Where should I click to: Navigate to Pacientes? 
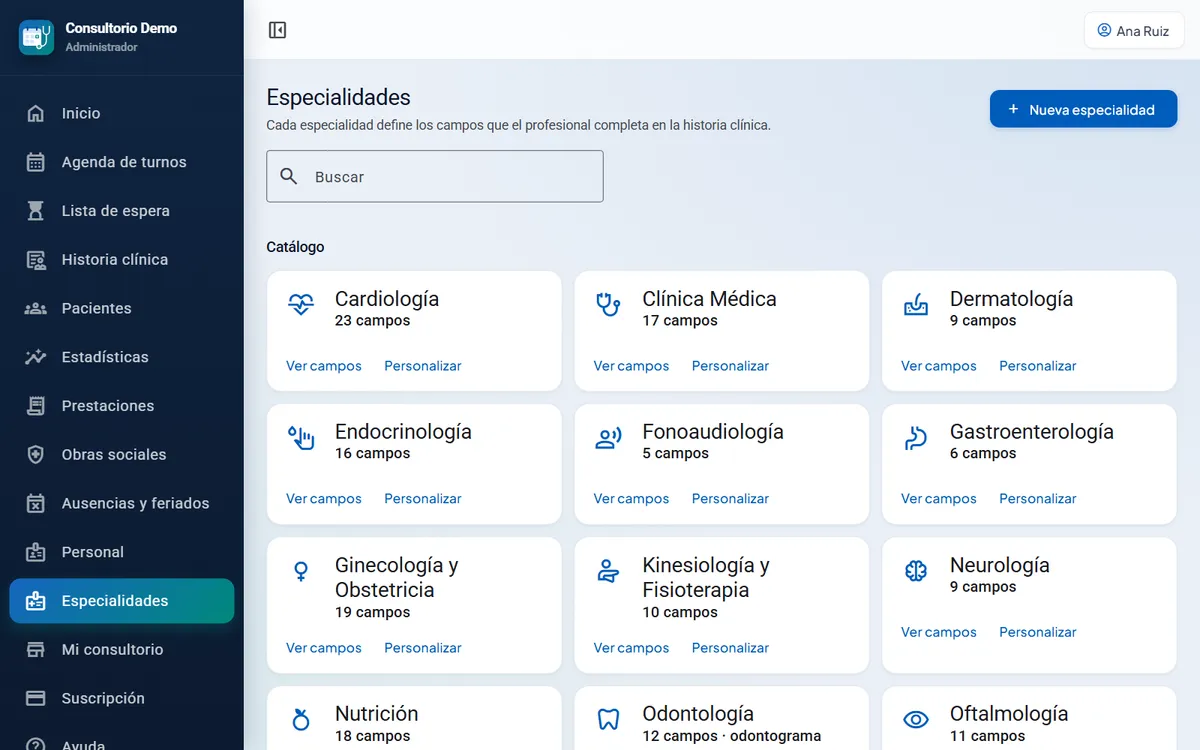click(122, 308)
